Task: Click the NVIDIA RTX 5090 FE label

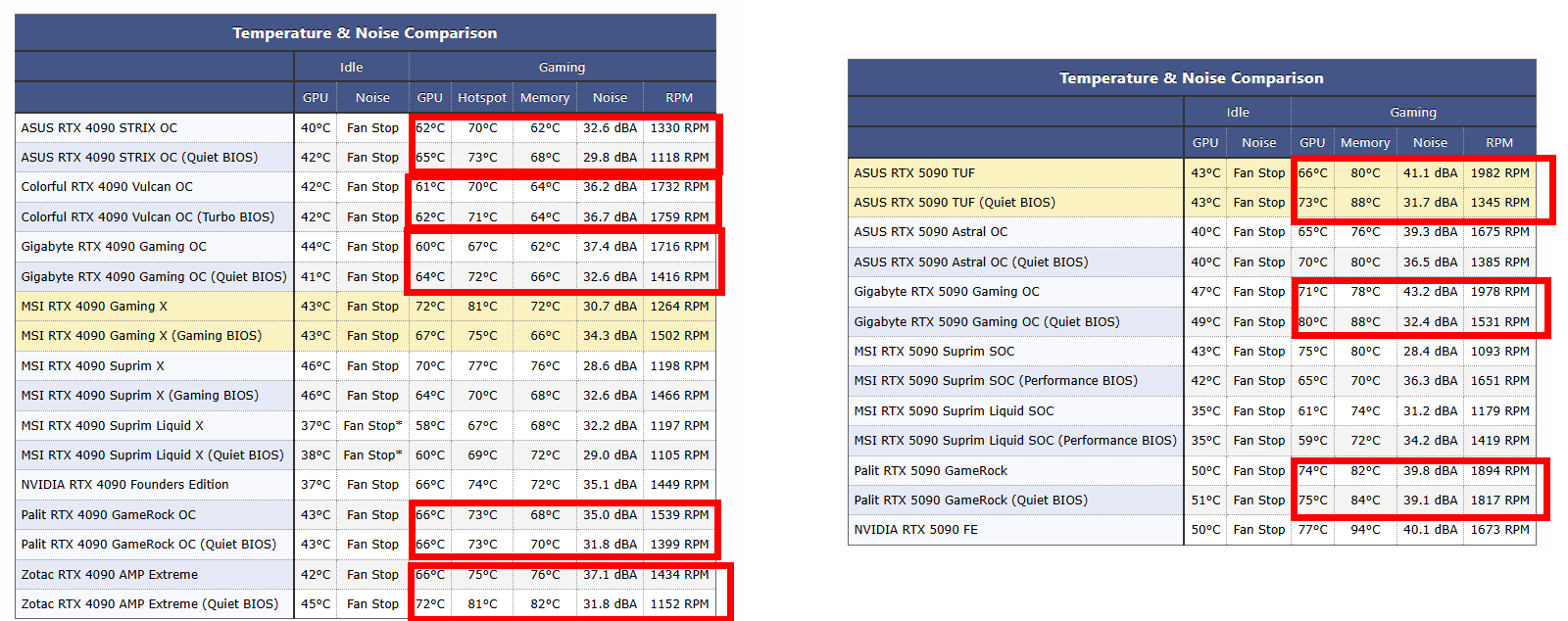Action: (915, 529)
